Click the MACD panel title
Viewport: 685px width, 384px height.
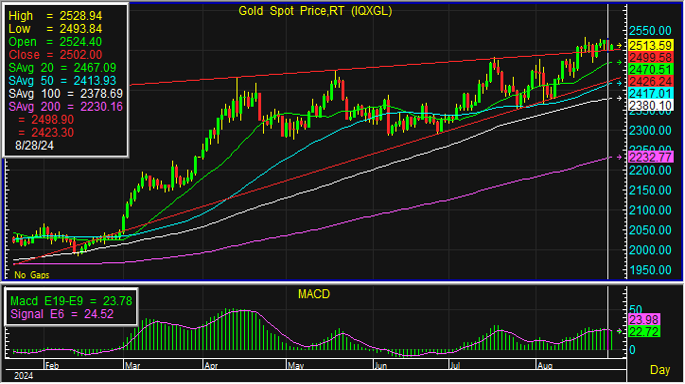point(314,294)
